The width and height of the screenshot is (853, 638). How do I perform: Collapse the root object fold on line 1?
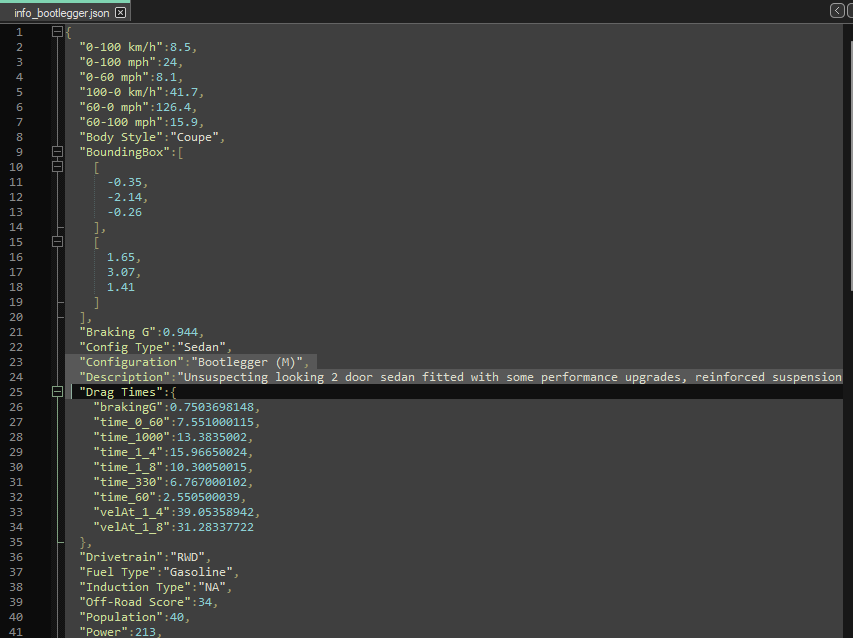click(57, 32)
